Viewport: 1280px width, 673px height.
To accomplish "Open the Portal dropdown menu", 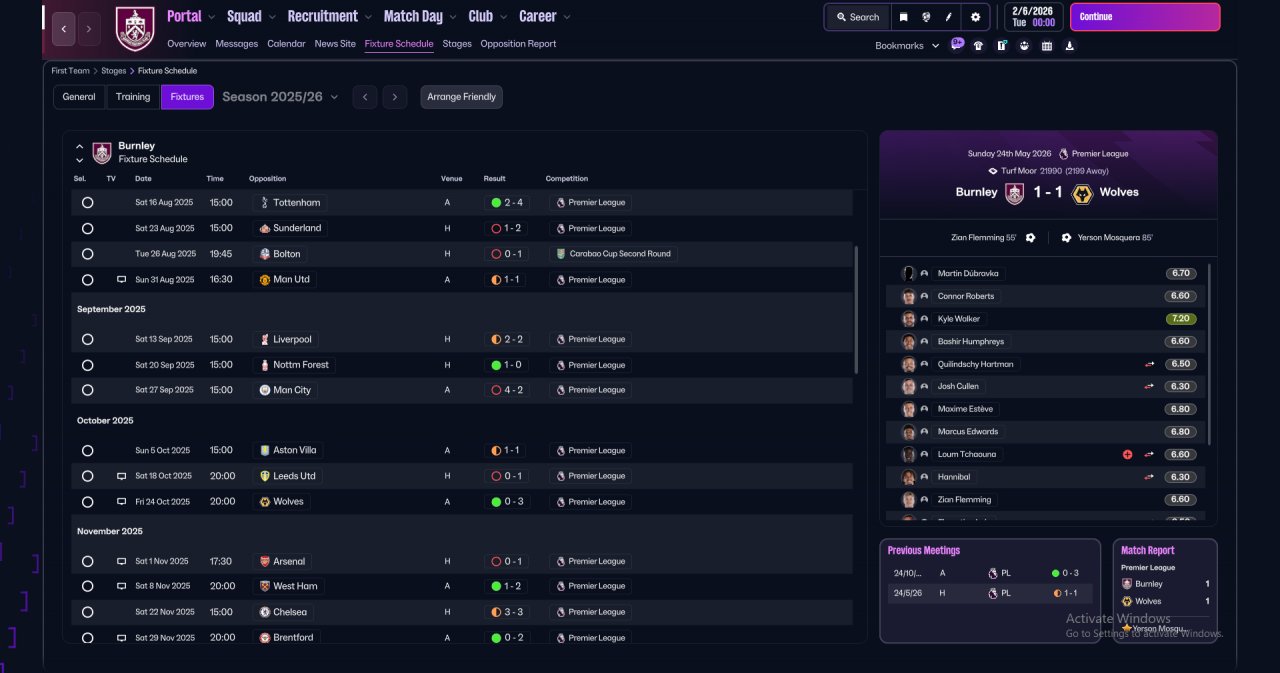I will click(x=190, y=16).
